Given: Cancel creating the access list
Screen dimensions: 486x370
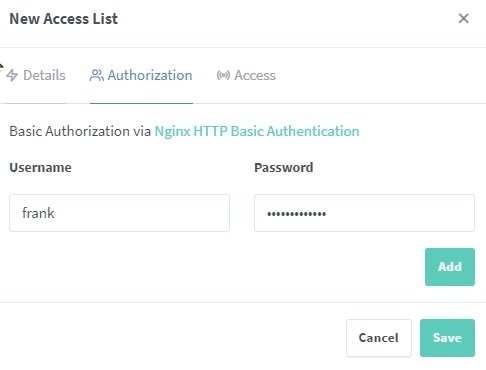Looking at the screenshot, I should (379, 338).
